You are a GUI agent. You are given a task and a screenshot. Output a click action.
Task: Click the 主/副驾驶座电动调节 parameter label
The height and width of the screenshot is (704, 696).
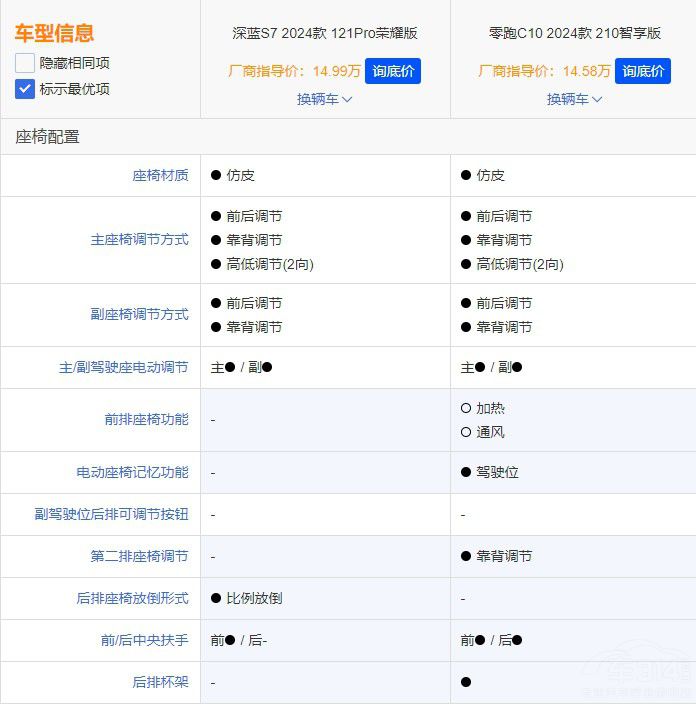point(123,367)
